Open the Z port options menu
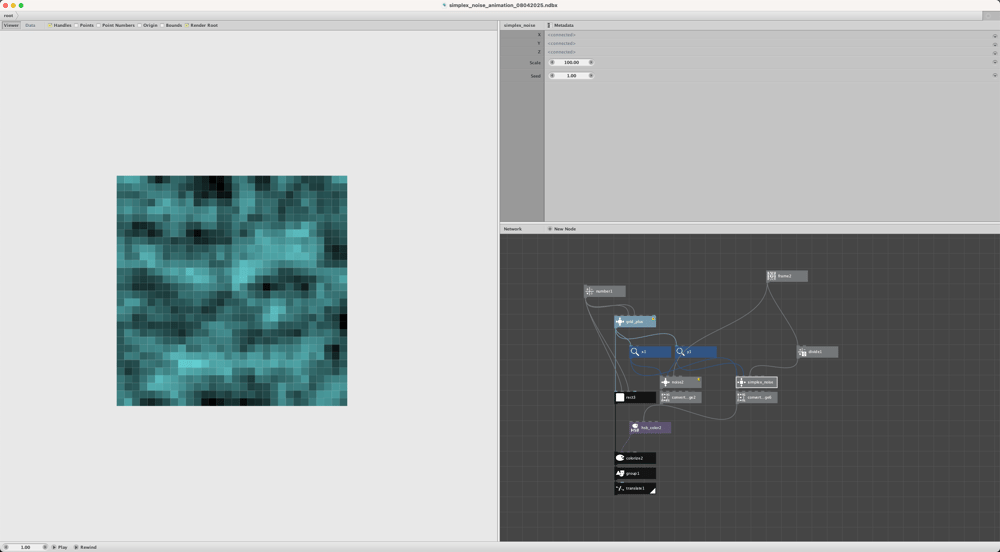 (x=994, y=53)
